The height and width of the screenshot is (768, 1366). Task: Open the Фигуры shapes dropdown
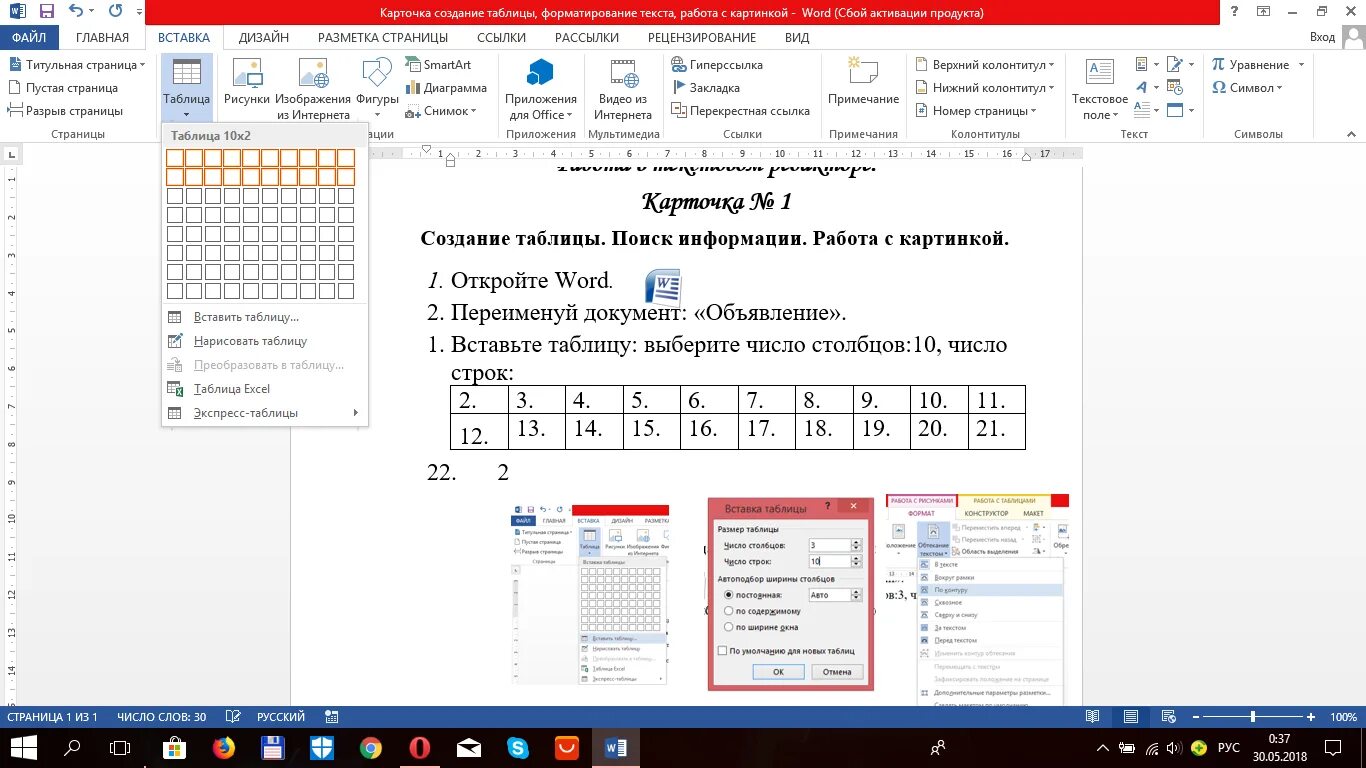[x=377, y=88]
